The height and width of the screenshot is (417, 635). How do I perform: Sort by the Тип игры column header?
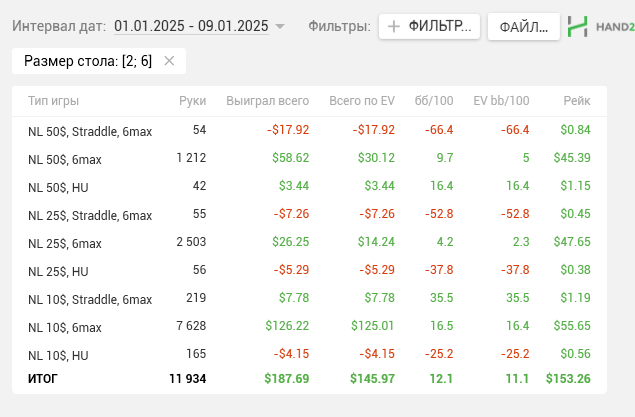pos(54,101)
